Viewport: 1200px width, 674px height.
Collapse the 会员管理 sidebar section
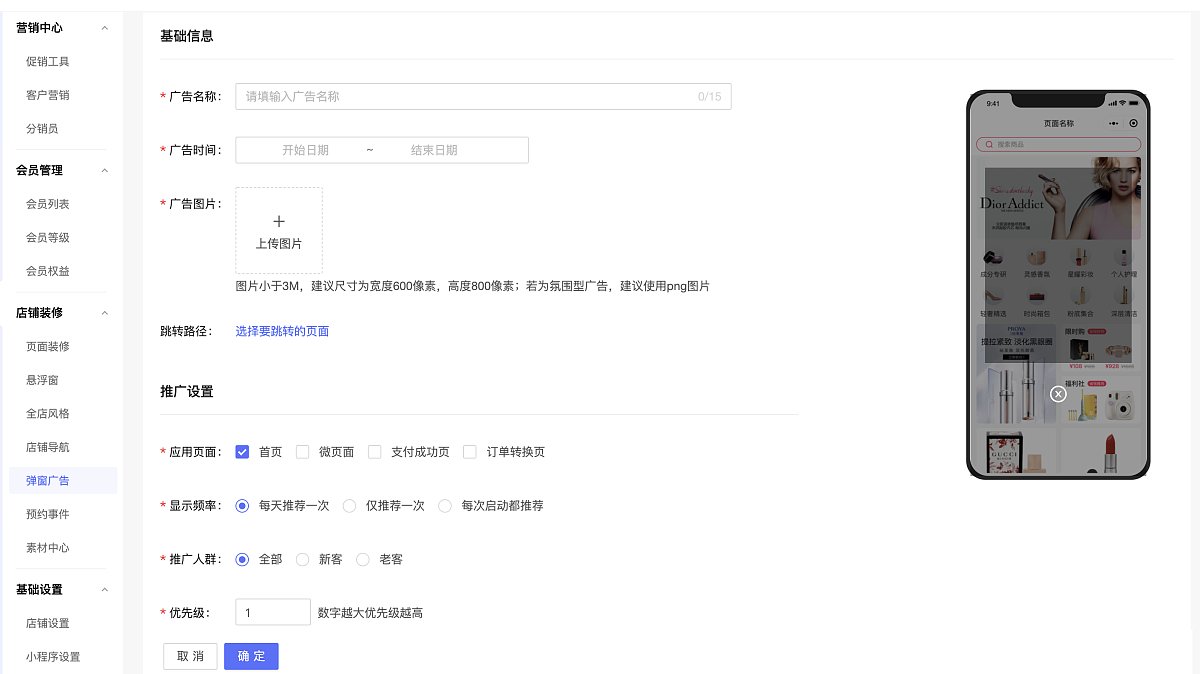click(105, 170)
